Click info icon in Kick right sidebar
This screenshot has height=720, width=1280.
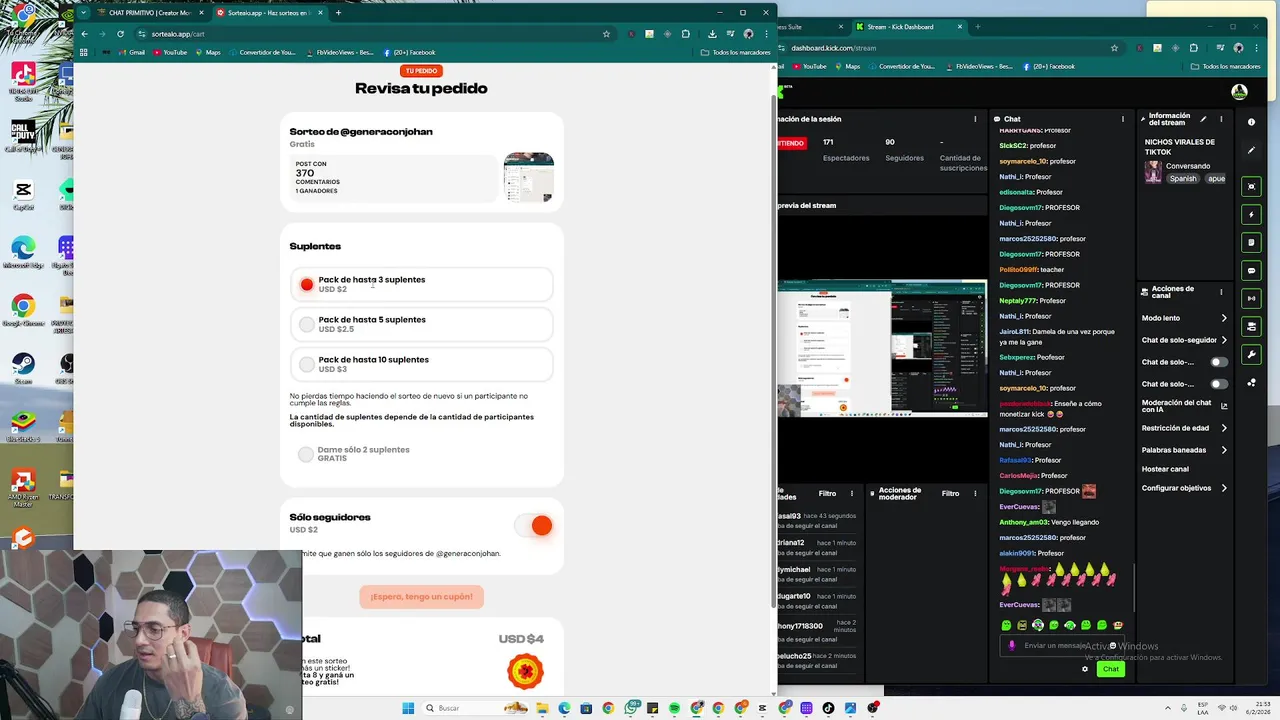(x=1251, y=122)
